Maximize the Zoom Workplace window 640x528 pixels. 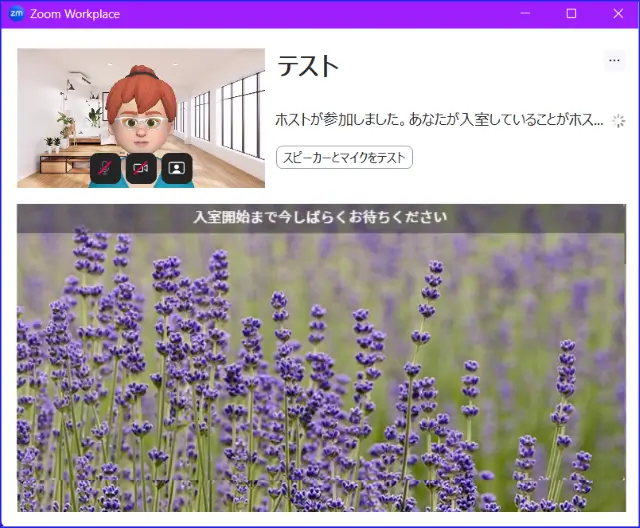(x=571, y=13)
